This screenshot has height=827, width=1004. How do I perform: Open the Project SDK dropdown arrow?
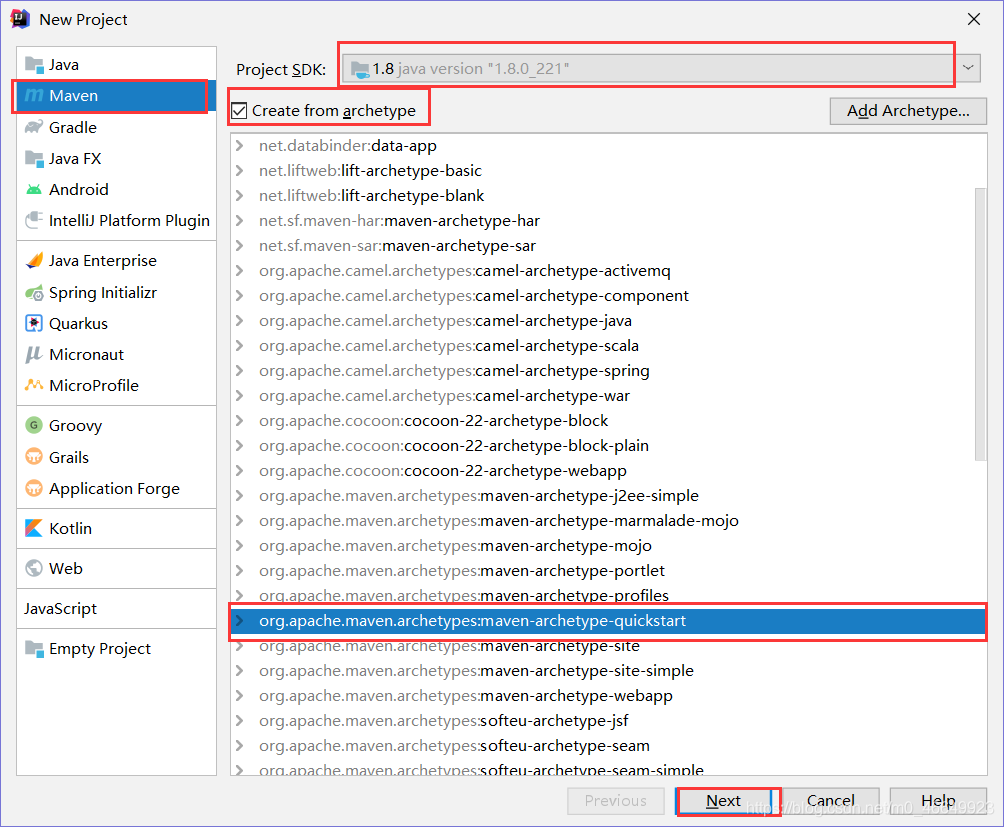click(969, 68)
